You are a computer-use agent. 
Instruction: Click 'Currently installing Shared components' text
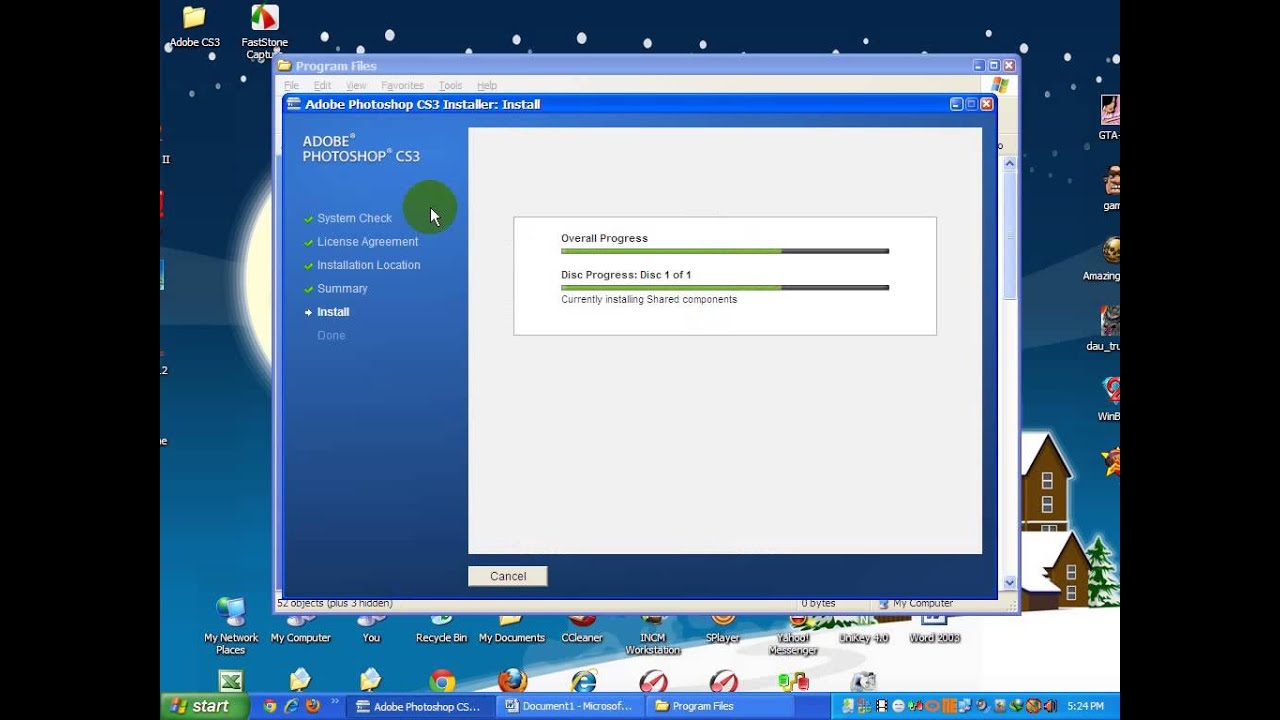[649, 300]
